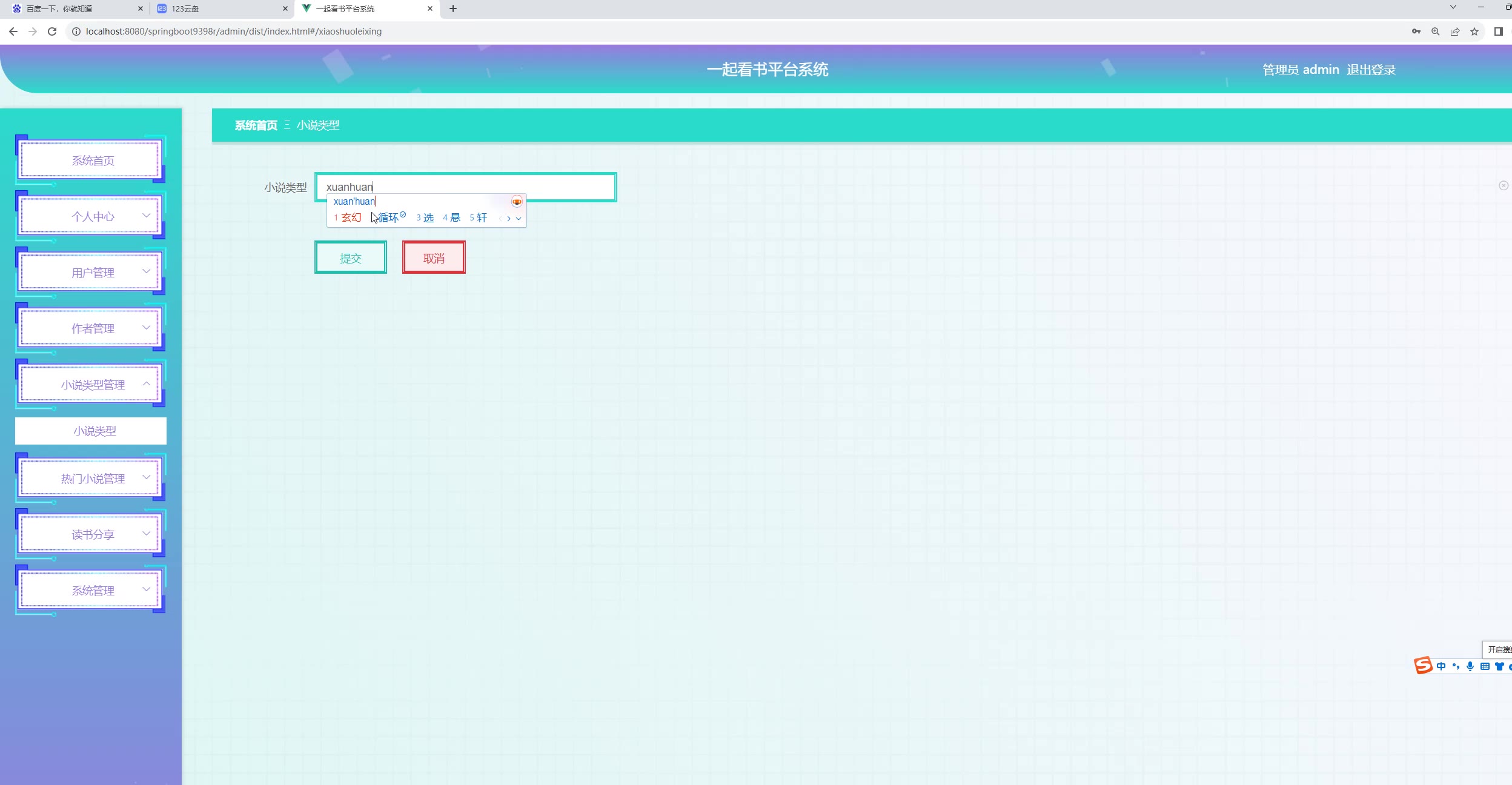Click the Sogou S logo on IME toolbar

pos(1424,666)
